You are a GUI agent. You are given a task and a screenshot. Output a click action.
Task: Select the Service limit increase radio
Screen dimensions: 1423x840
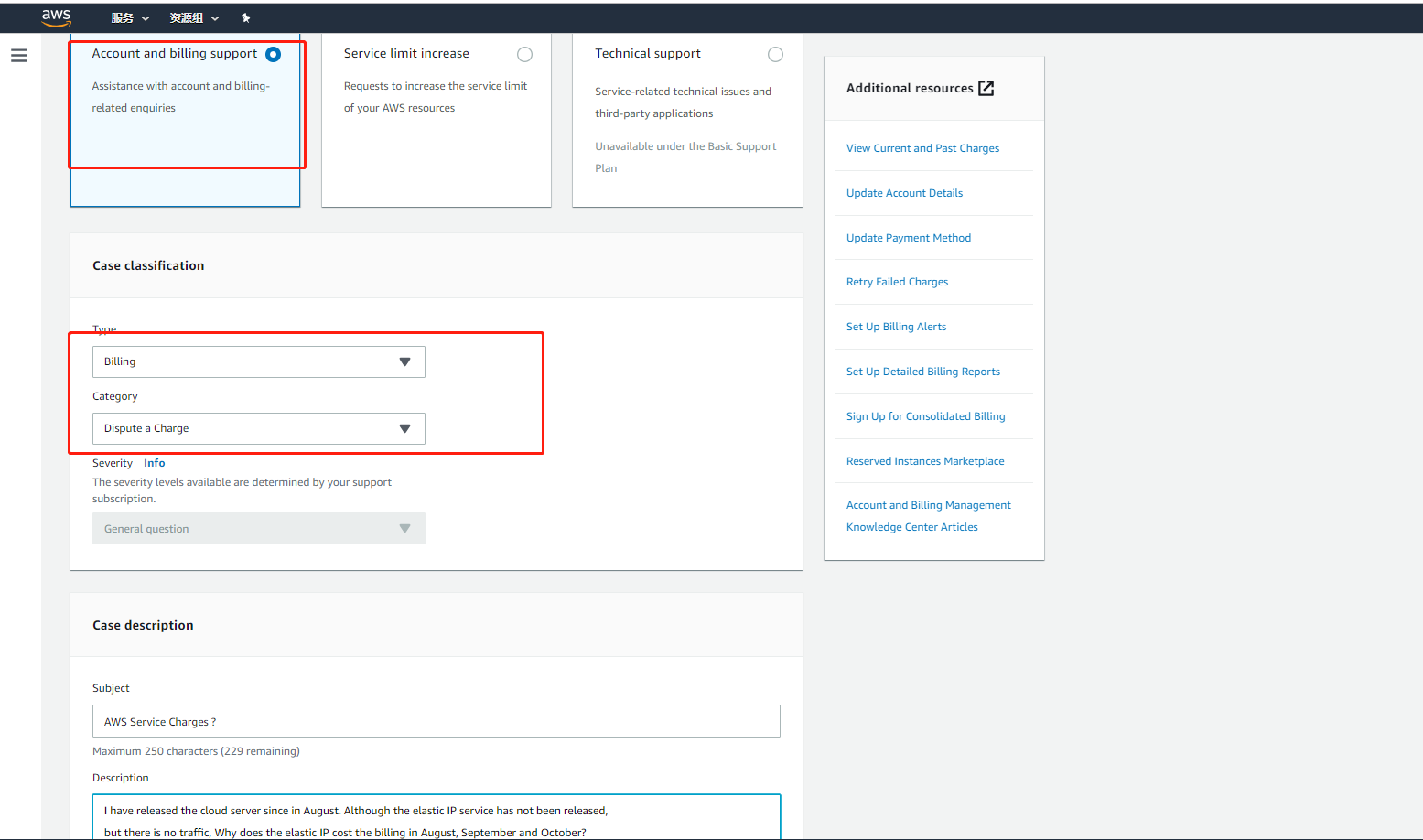524,55
